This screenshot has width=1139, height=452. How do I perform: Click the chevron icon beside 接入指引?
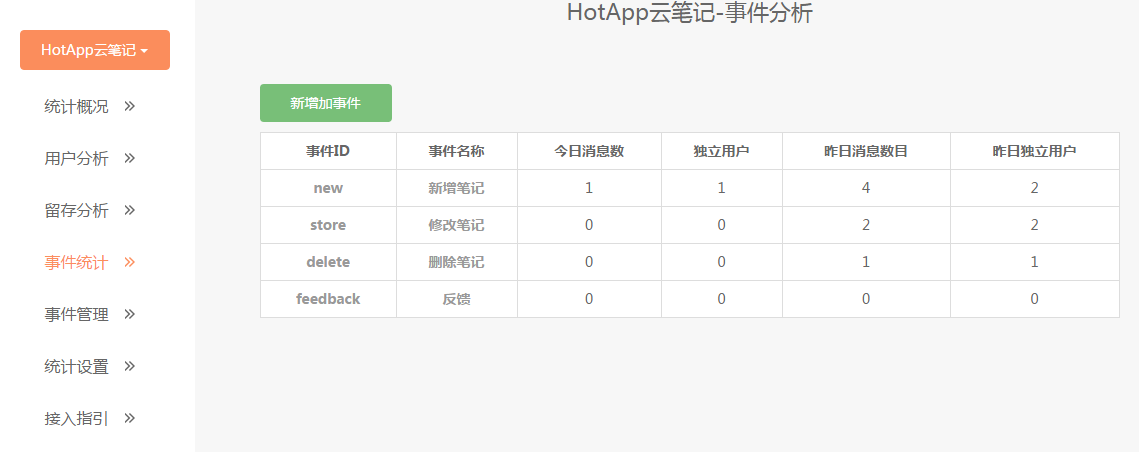tap(130, 418)
